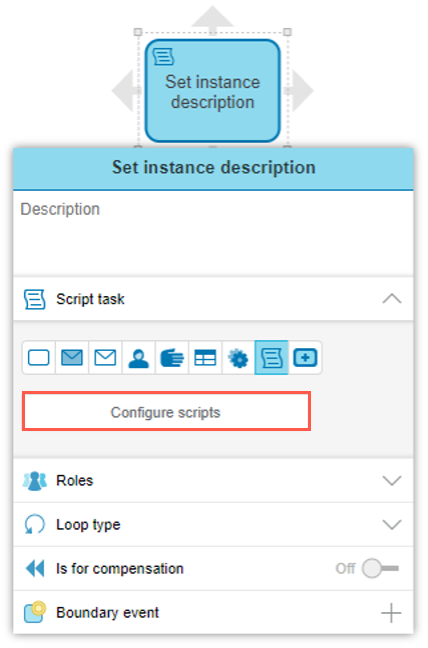The height and width of the screenshot is (648, 428).
Task: Choose the receive task outlined envelope icon
Action: (105, 358)
